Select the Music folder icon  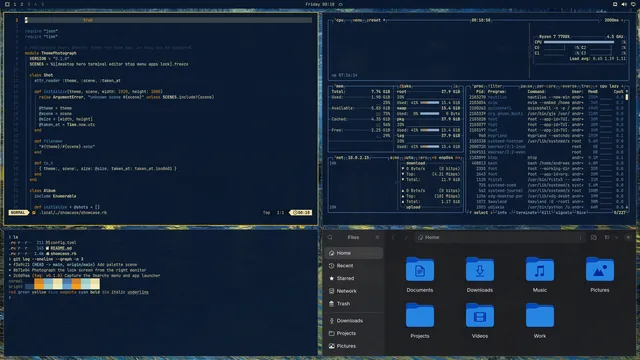click(x=540, y=269)
